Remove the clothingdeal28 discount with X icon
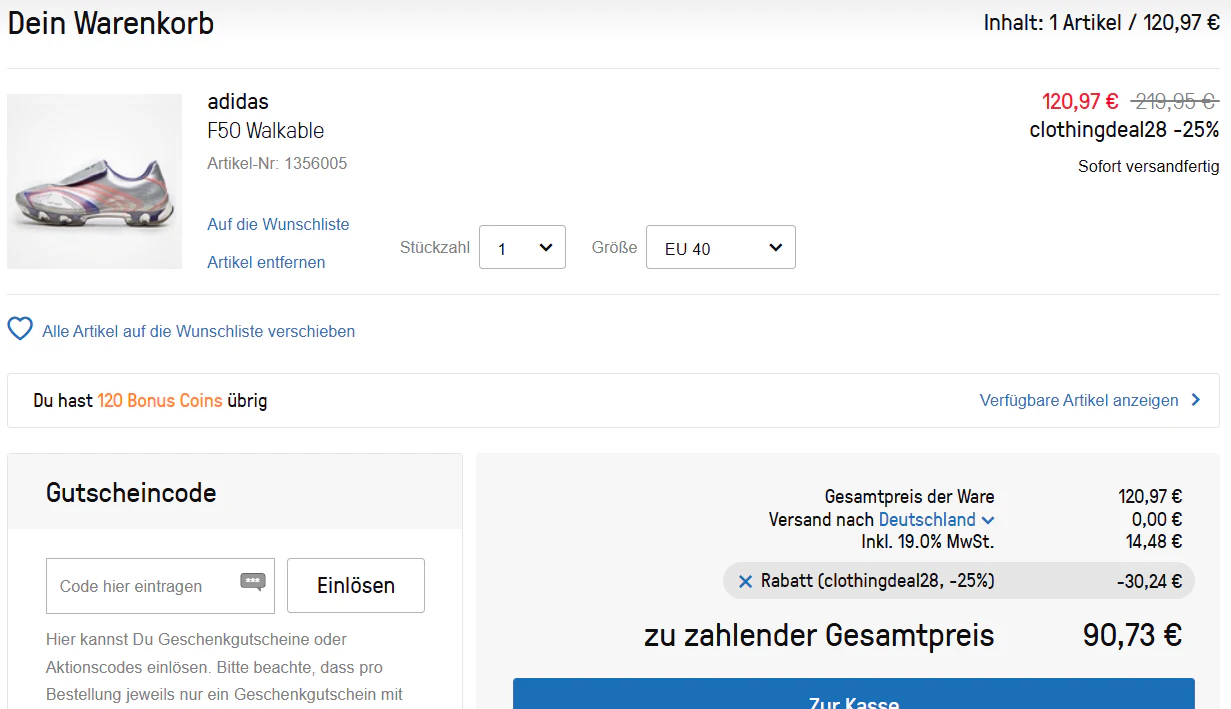Viewport: 1231px width, 709px height. [x=745, y=581]
